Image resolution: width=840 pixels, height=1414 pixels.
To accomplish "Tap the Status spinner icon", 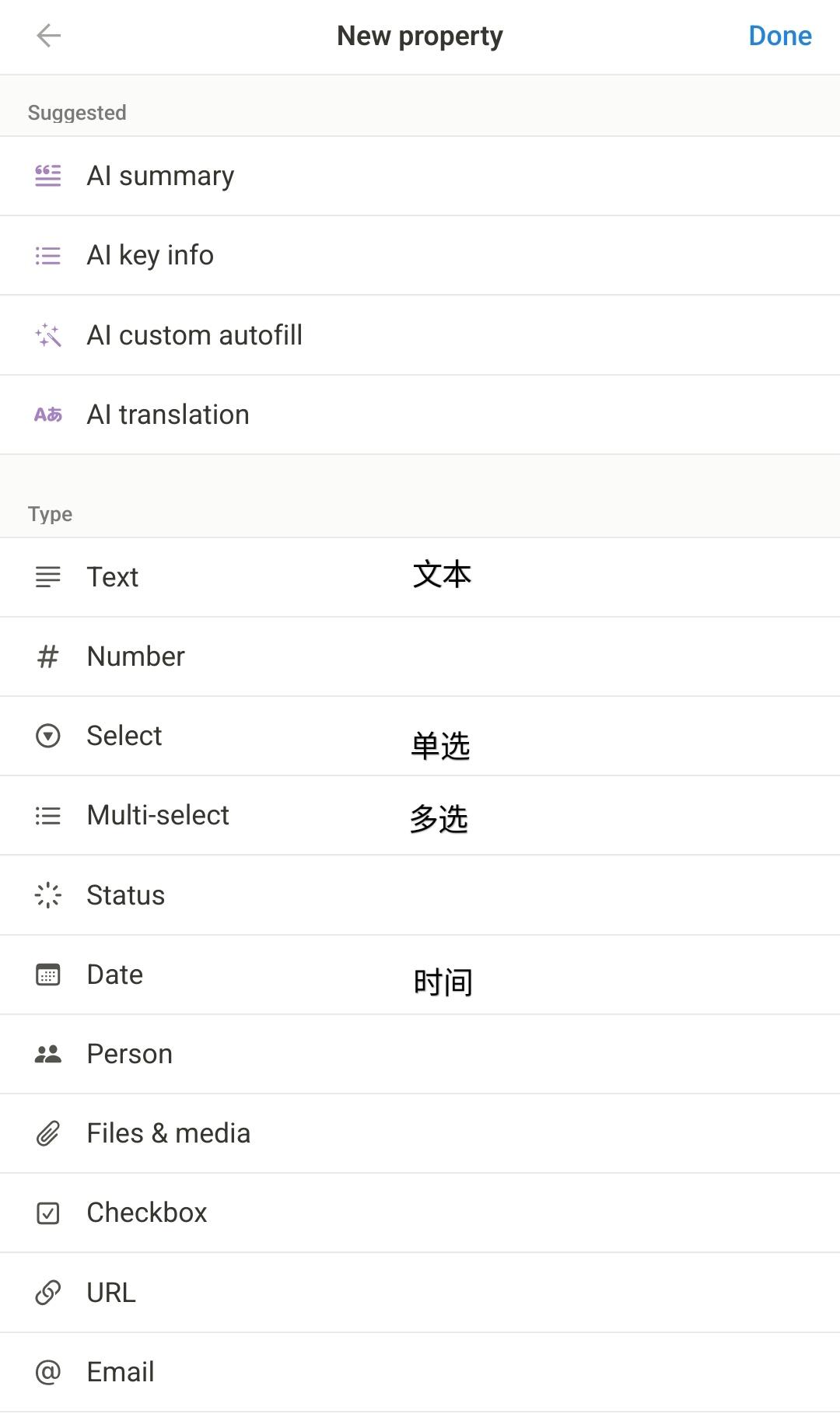I will (x=48, y=895).
